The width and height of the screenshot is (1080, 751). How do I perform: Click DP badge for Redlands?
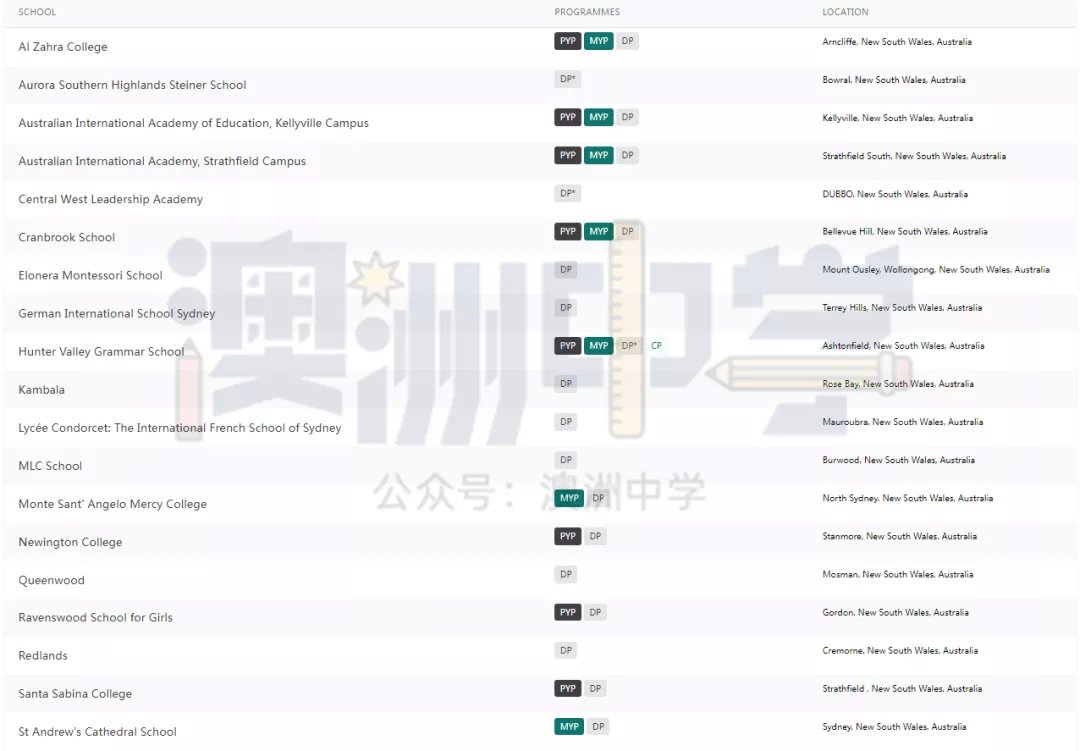565,650
